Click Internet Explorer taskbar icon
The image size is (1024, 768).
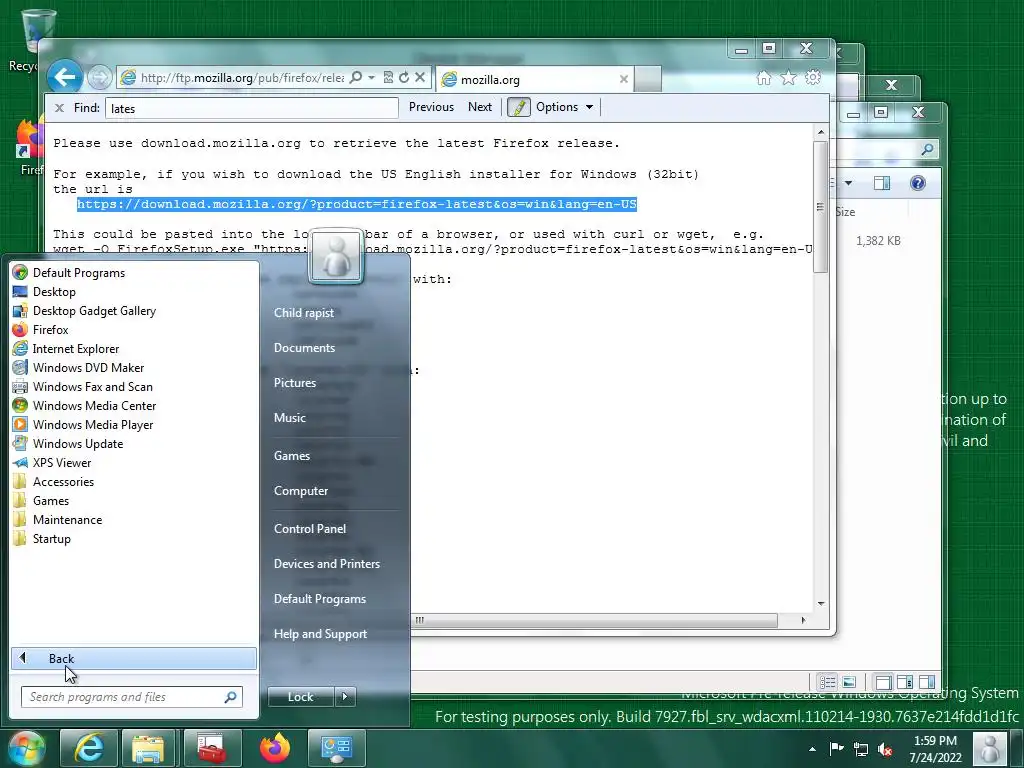(88, 748)
